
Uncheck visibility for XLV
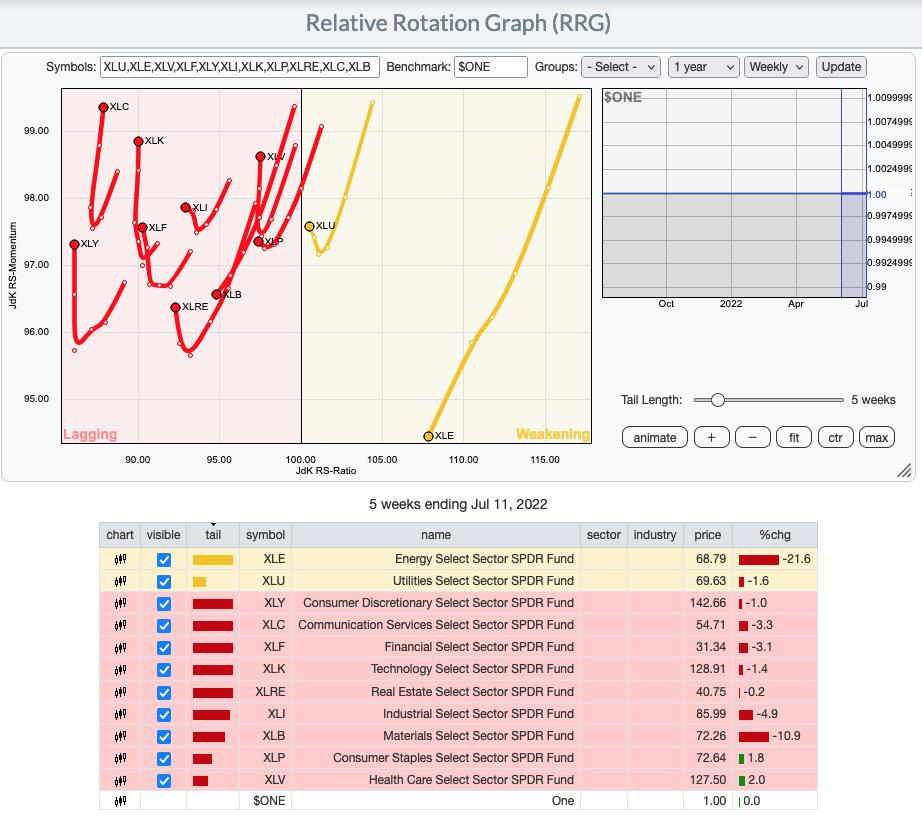point(164,781)
